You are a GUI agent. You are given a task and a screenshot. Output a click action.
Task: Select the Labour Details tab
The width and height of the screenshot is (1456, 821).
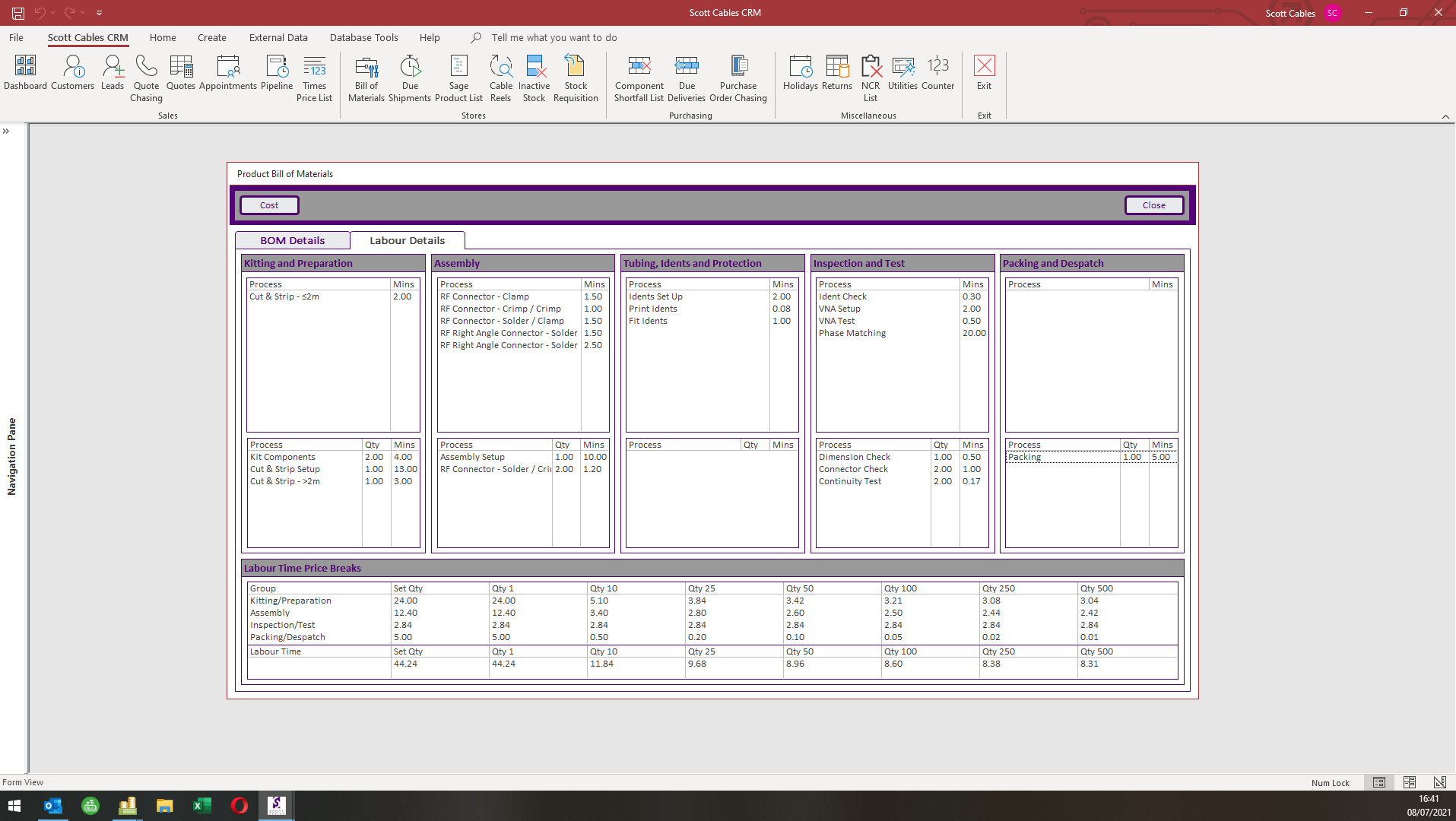pyautogui.click(x=408, y=240)
